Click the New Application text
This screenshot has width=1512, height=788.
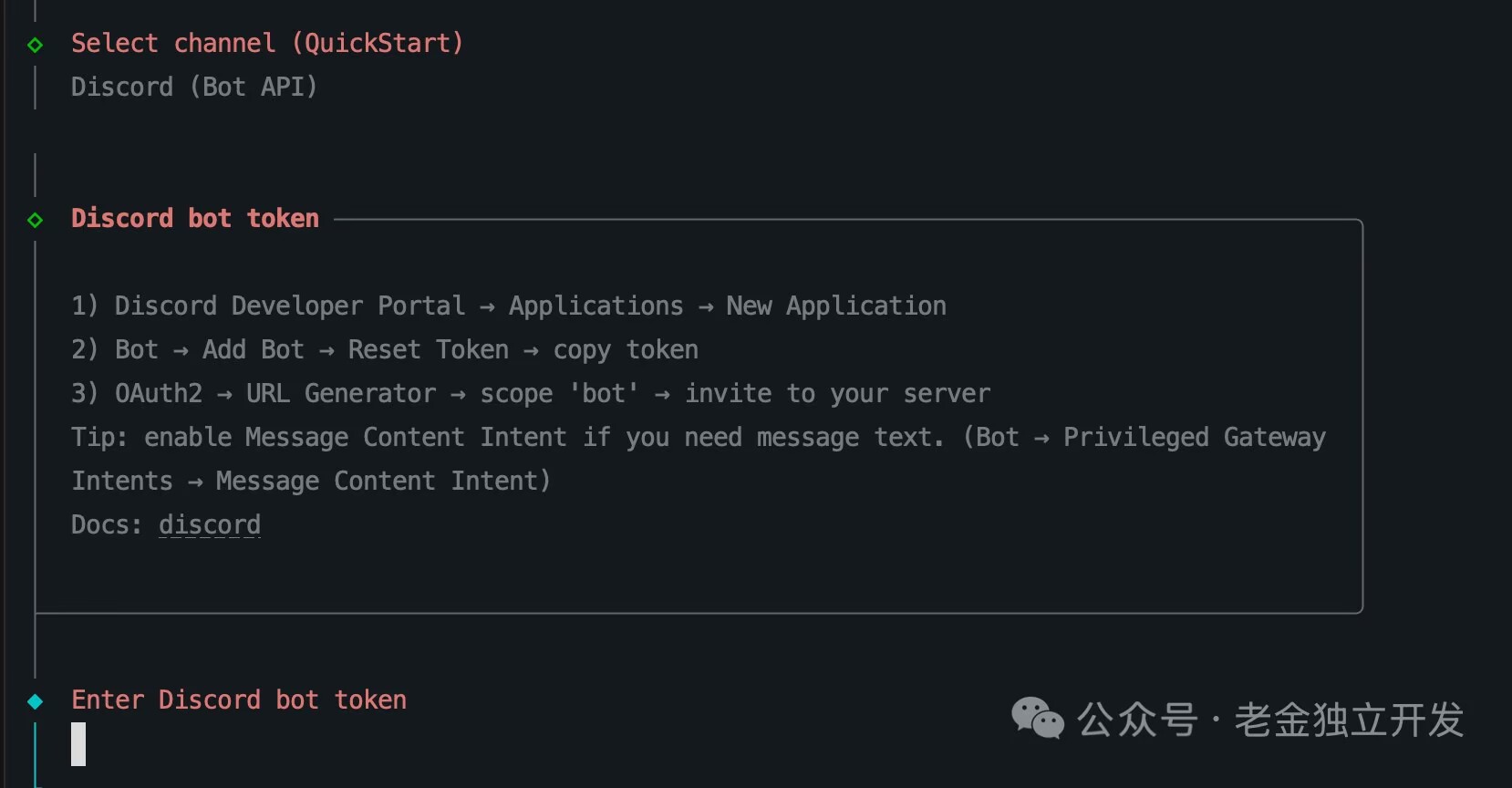[835, 306]
